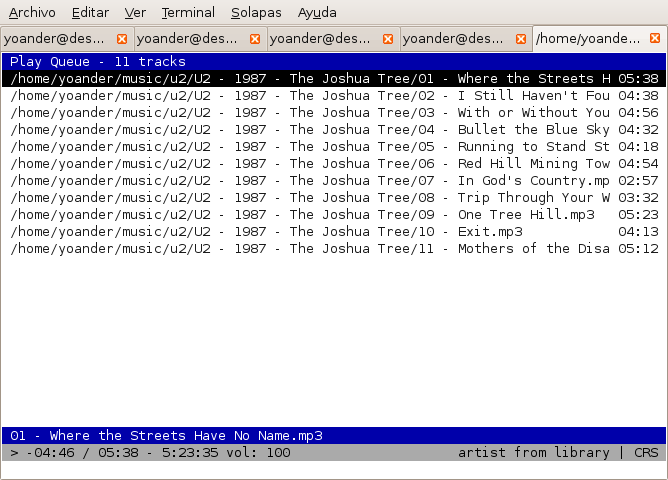668x480 pixels.
Task: Close the /home/yoande... tab
Action: click(655, 38)
